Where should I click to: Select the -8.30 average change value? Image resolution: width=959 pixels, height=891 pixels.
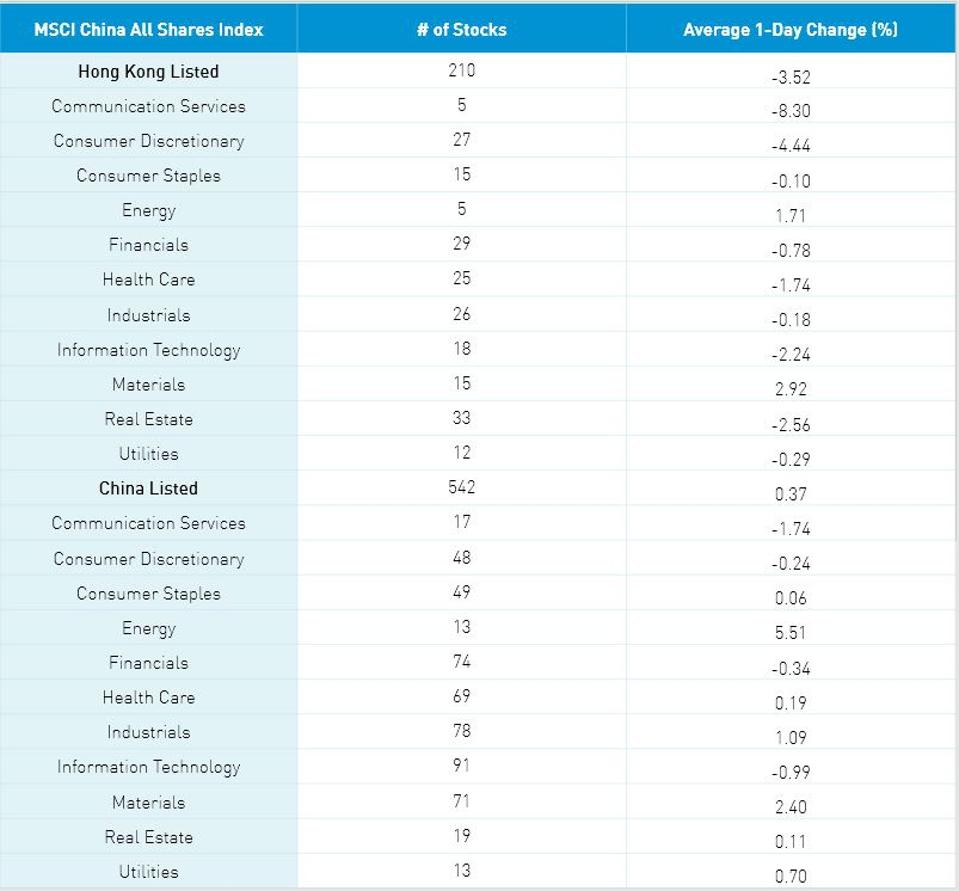coord(790,111)
